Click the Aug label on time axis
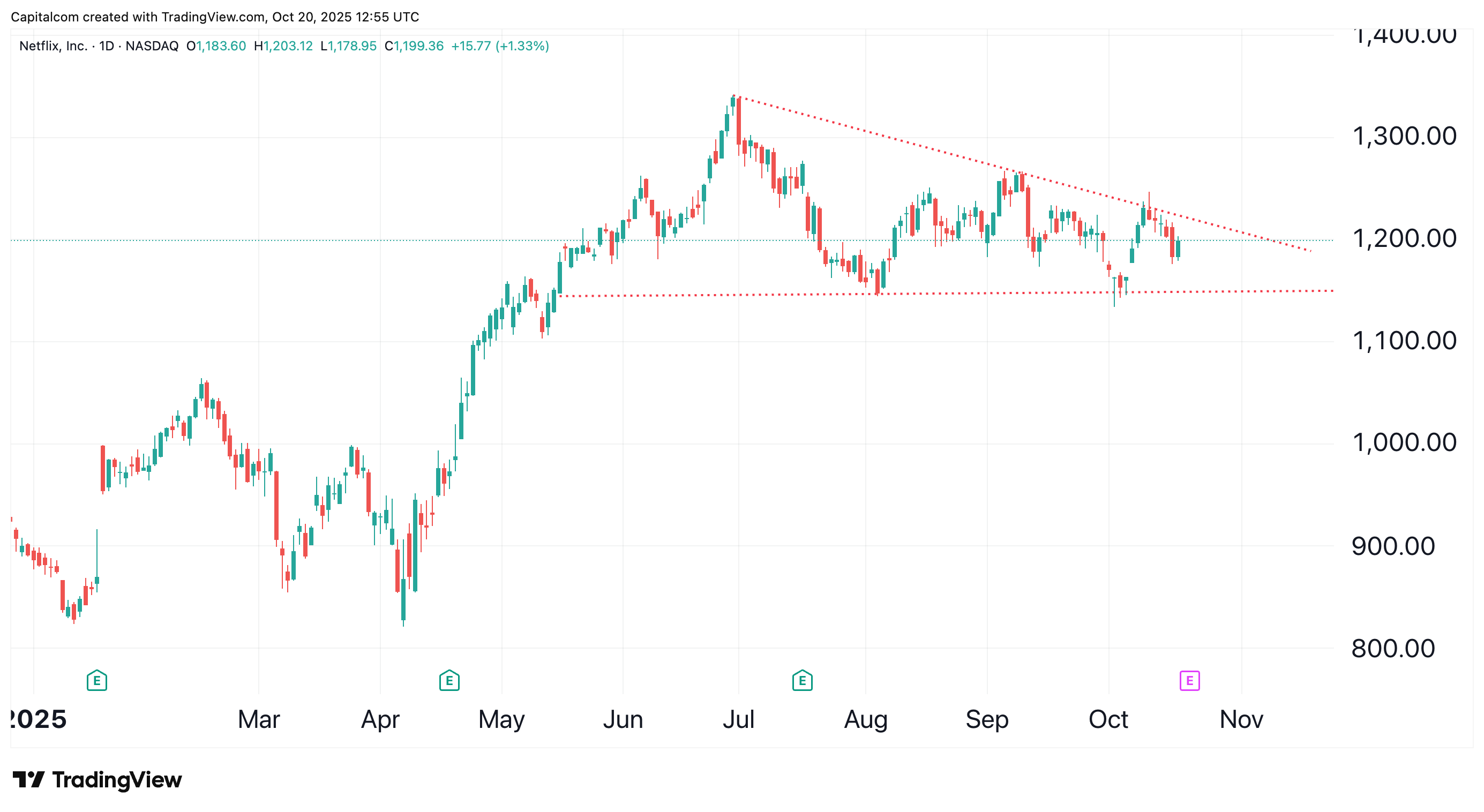Image resolution: width=1484 pixels, height=812 pixels. (865, 719)
